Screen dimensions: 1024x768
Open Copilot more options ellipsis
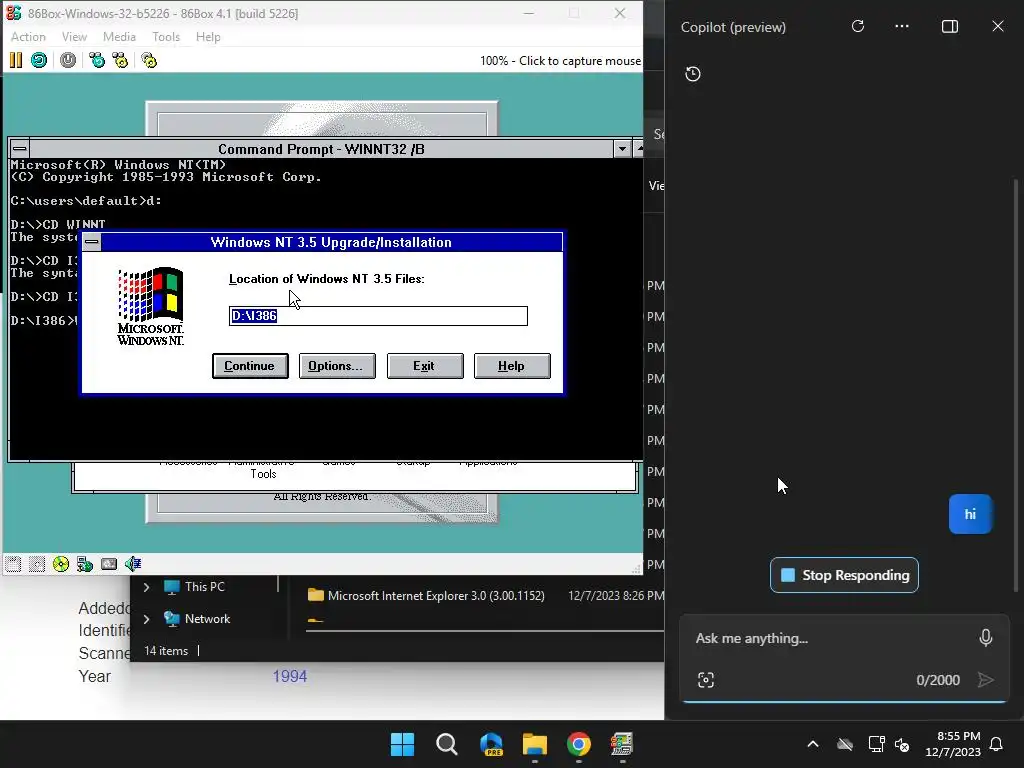pyautogui.click(x=902, y=26)
